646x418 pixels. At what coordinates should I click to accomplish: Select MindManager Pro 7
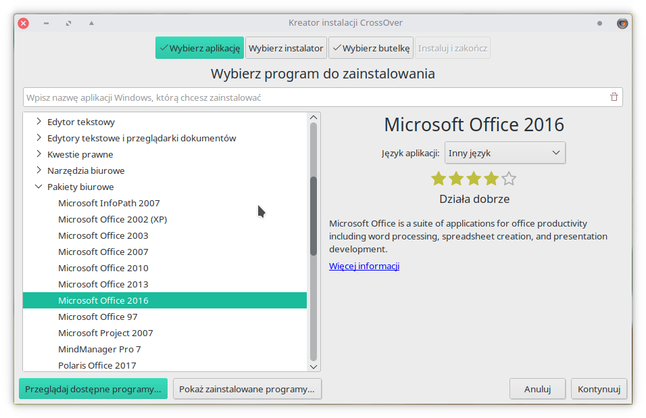coord(165,349)
